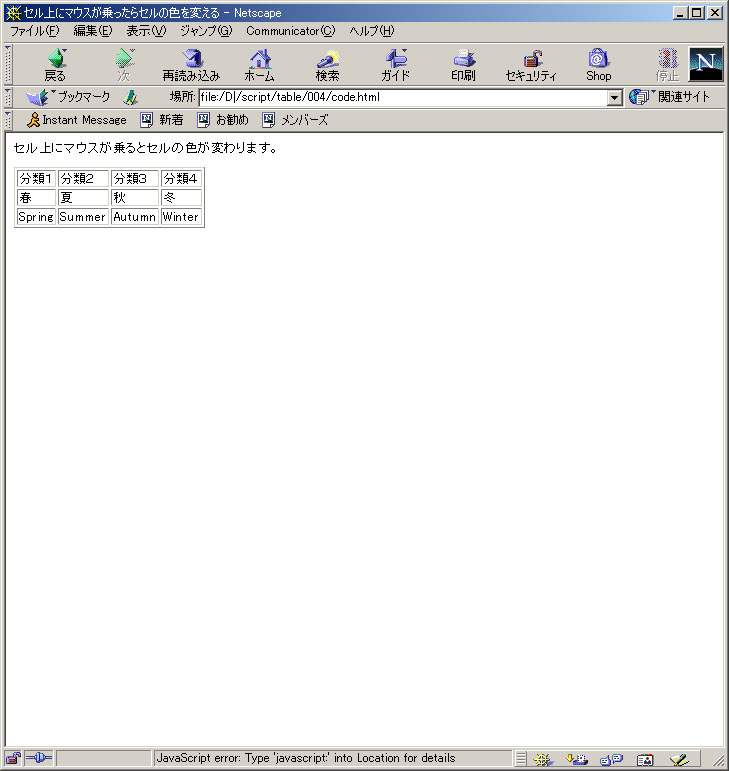
Task: Open the ジャンプ(G) menu
Action: pos(206,31)
